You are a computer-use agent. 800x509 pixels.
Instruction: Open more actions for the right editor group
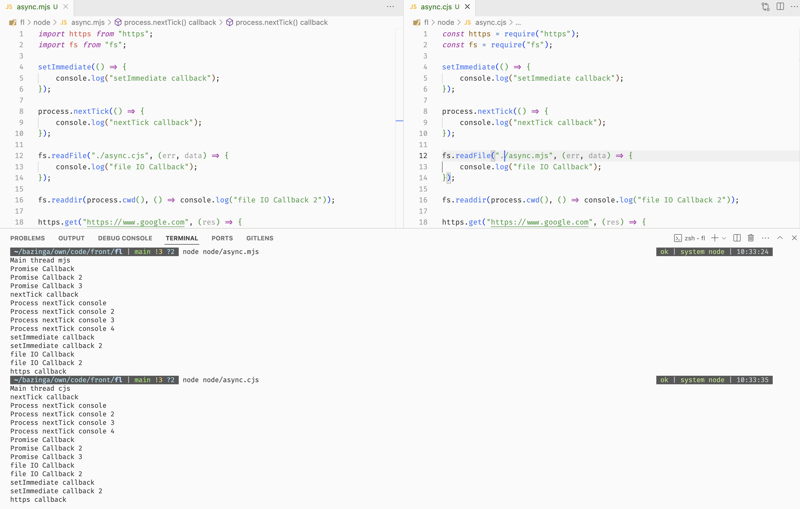(x=794, y=7)
